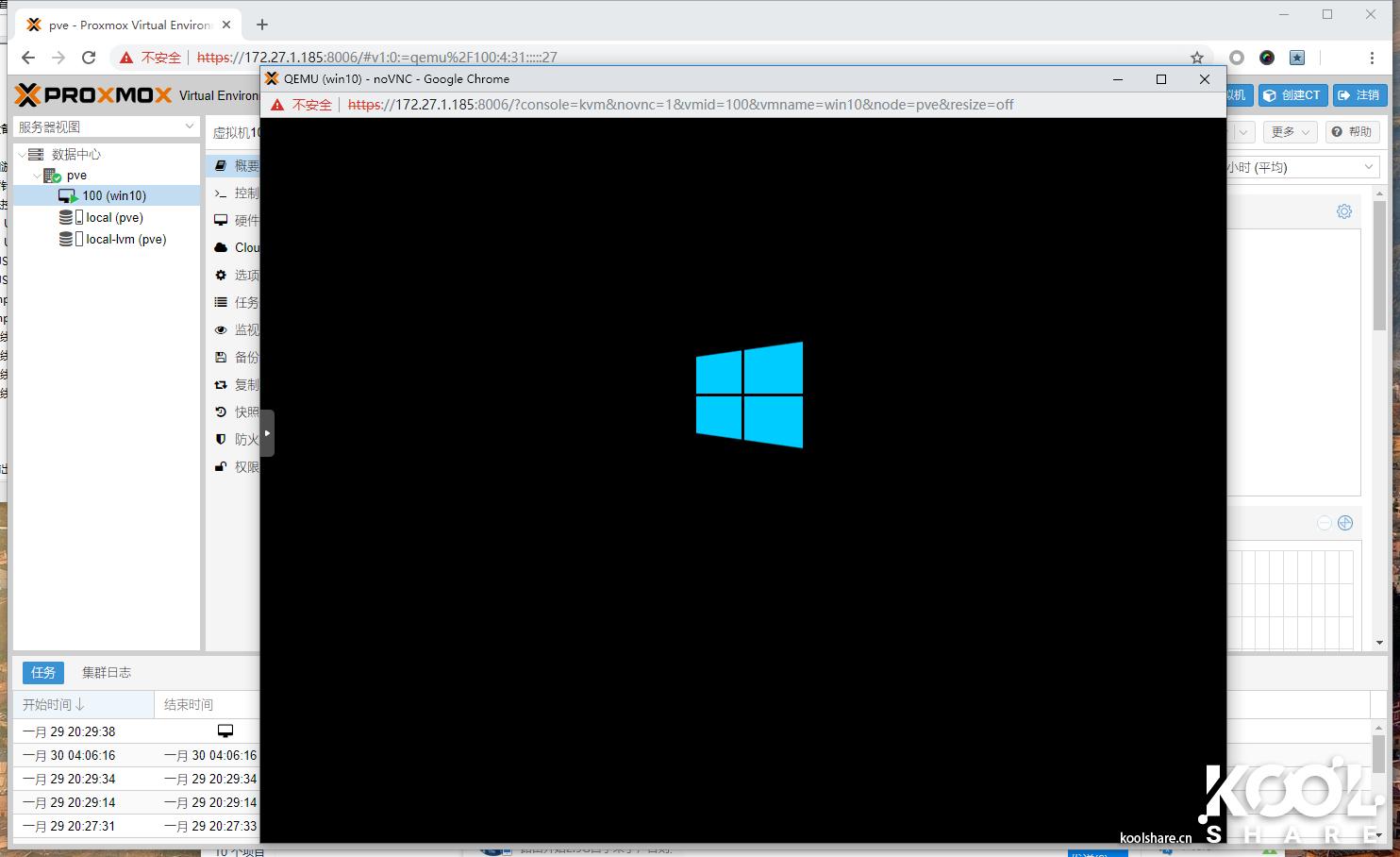
Task: Click the 注销 logout button
Action: pyautogui.click(x=1358, y=95)
